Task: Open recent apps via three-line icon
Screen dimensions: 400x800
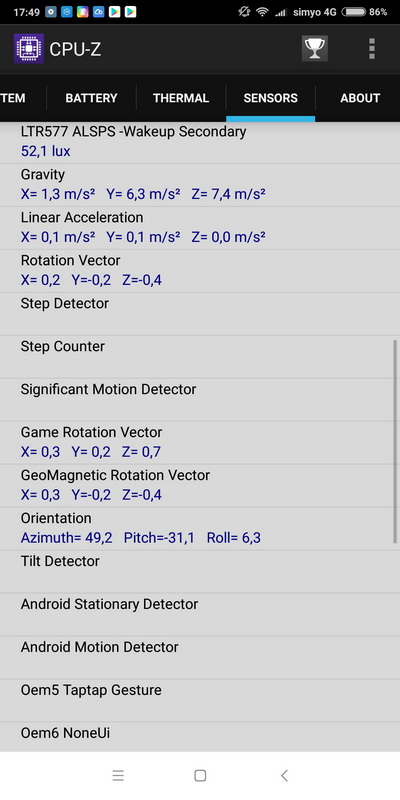Action: pyautogui.click(x=118, y=776)
